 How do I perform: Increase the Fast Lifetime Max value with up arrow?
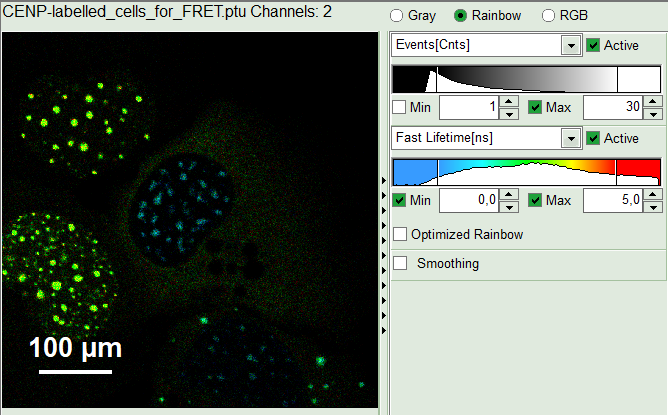click(x=651, y=195)
